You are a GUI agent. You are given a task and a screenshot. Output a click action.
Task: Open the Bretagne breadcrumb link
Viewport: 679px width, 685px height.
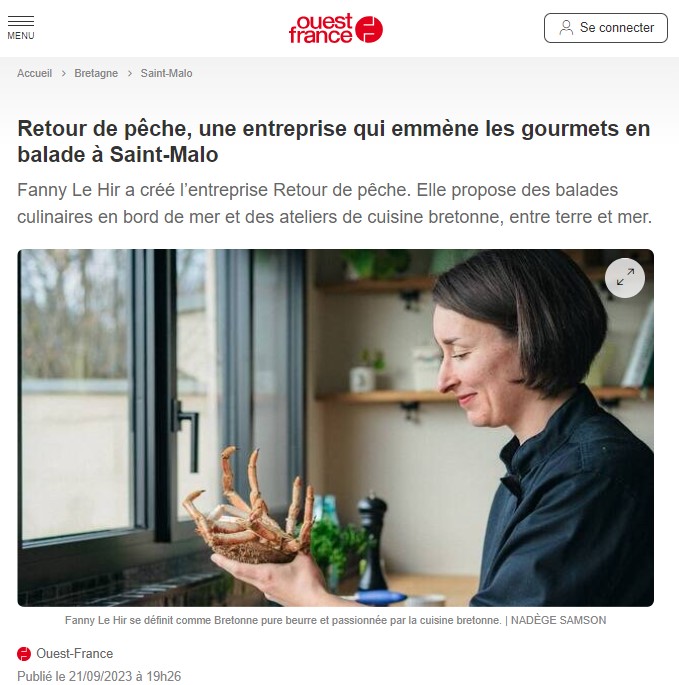point(96,73)
